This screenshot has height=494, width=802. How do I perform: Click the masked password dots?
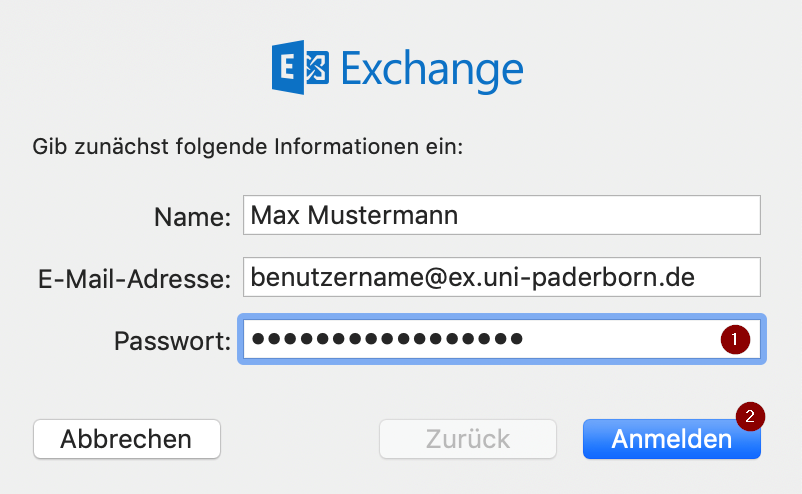coord(387,339)
